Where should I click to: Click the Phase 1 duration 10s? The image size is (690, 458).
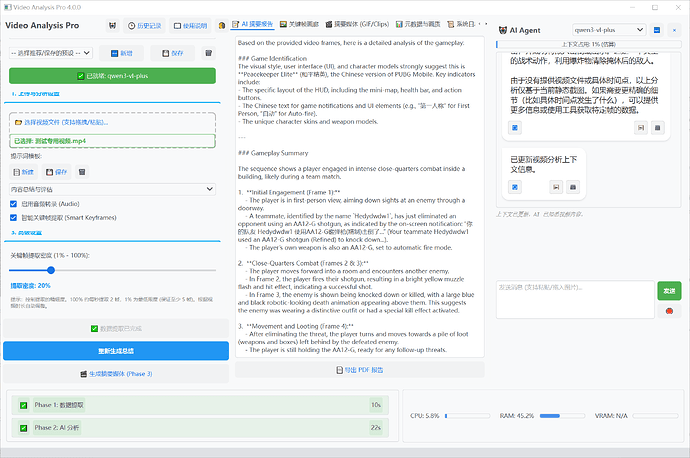[376, 405]
